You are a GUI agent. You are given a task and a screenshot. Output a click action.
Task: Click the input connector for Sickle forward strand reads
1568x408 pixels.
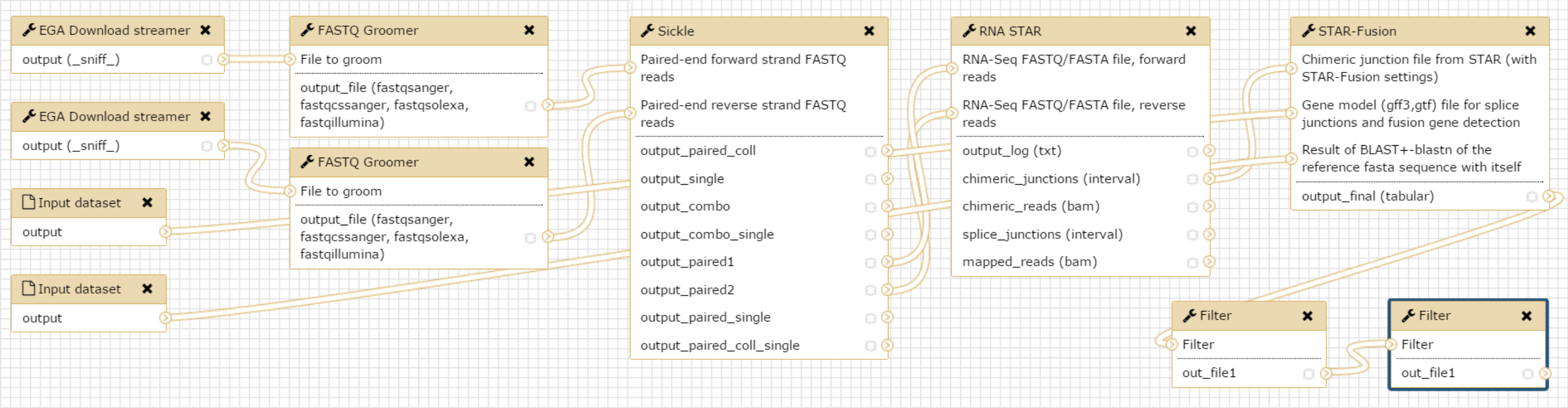pyautogui.click(x=630, y=68)
